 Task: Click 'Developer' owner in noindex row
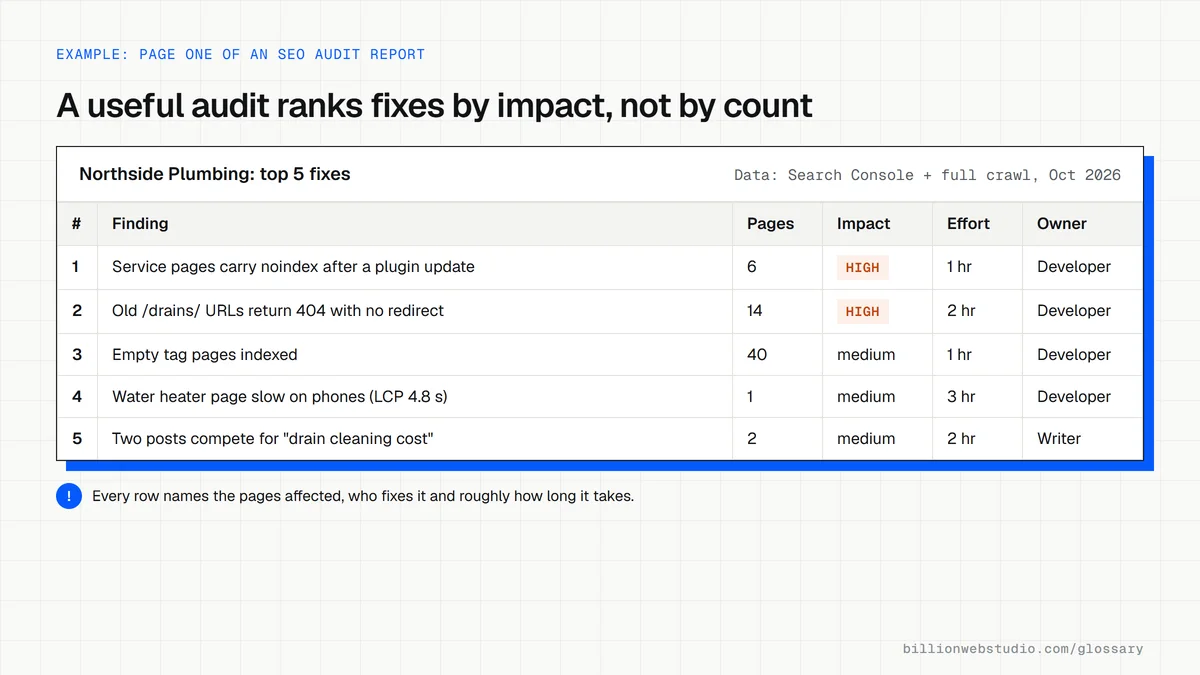pyautogui.click(x=1074, y=267)
